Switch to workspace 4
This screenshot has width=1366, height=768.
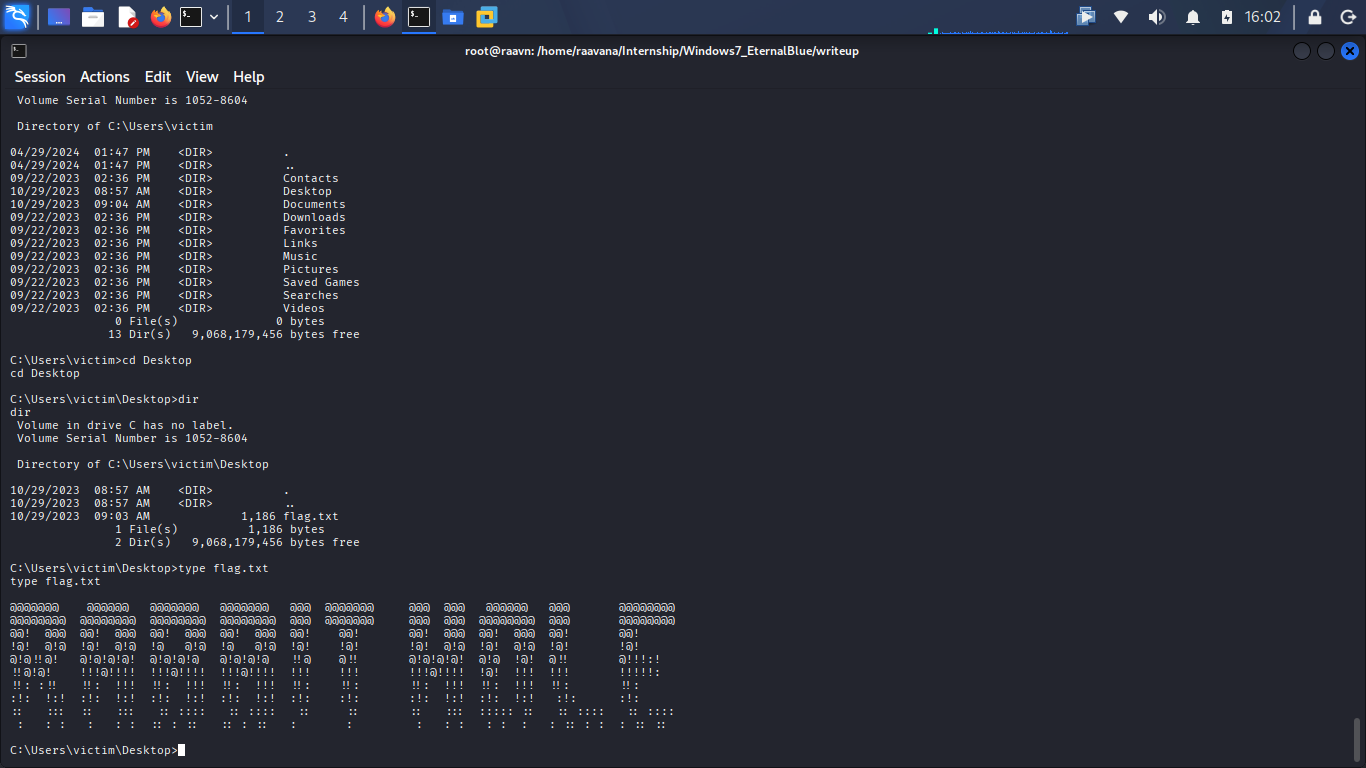[344, 17]
